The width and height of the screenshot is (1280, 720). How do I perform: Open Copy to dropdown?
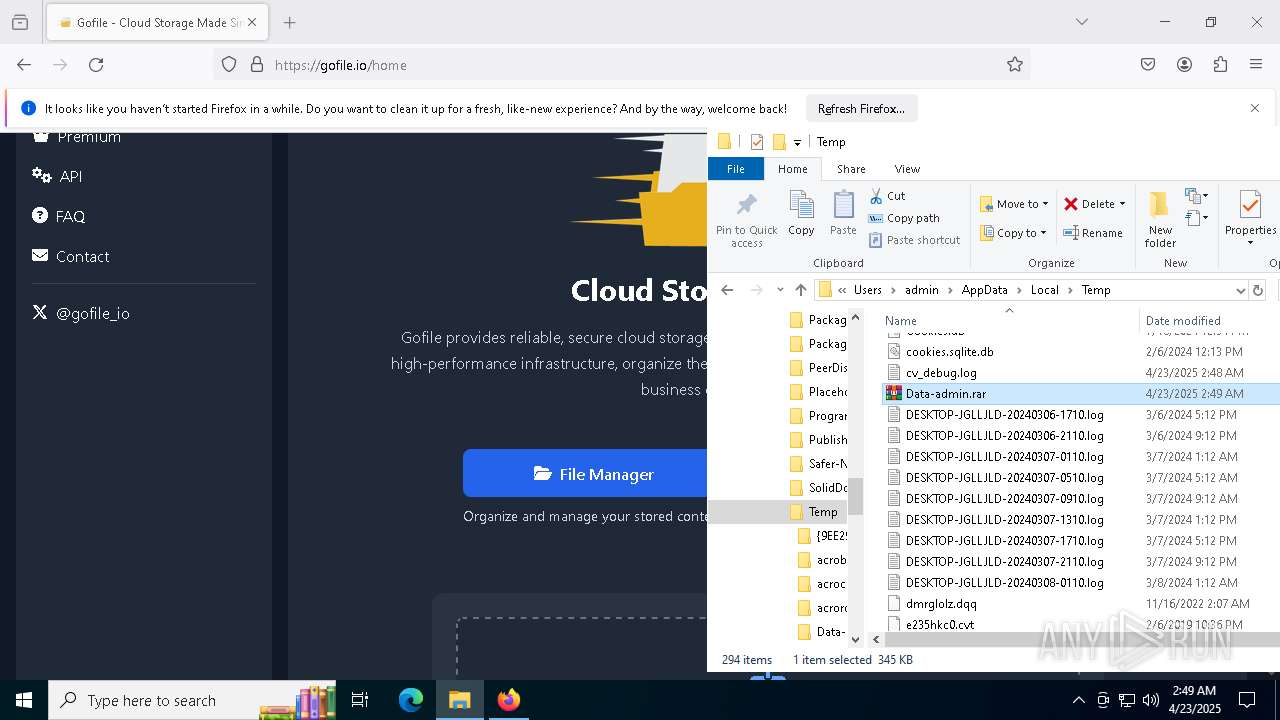pos(1013,233)
